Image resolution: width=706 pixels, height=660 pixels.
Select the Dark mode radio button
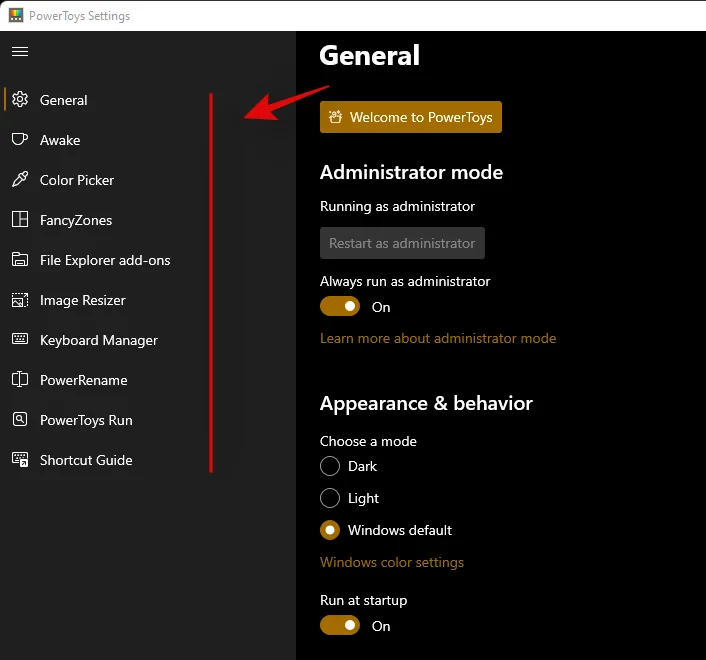(x=330, y=466)
